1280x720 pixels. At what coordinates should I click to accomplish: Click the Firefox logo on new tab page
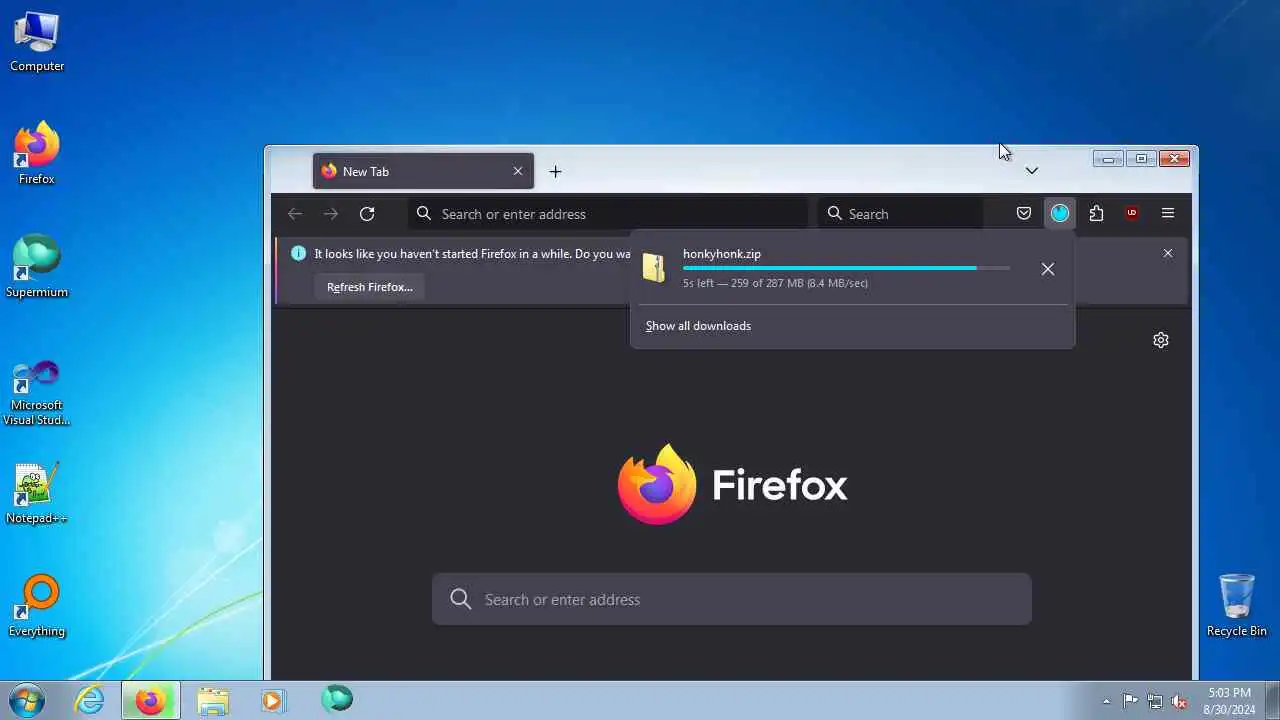point(733,485)
